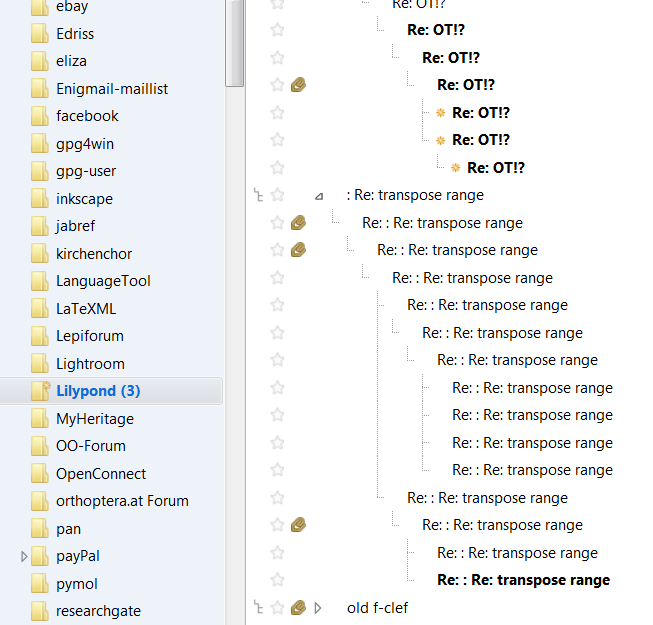Collapse the 'transpose range' thread
Image resolution: width=653 pixels, height=625 pixels.
point(319,196)
